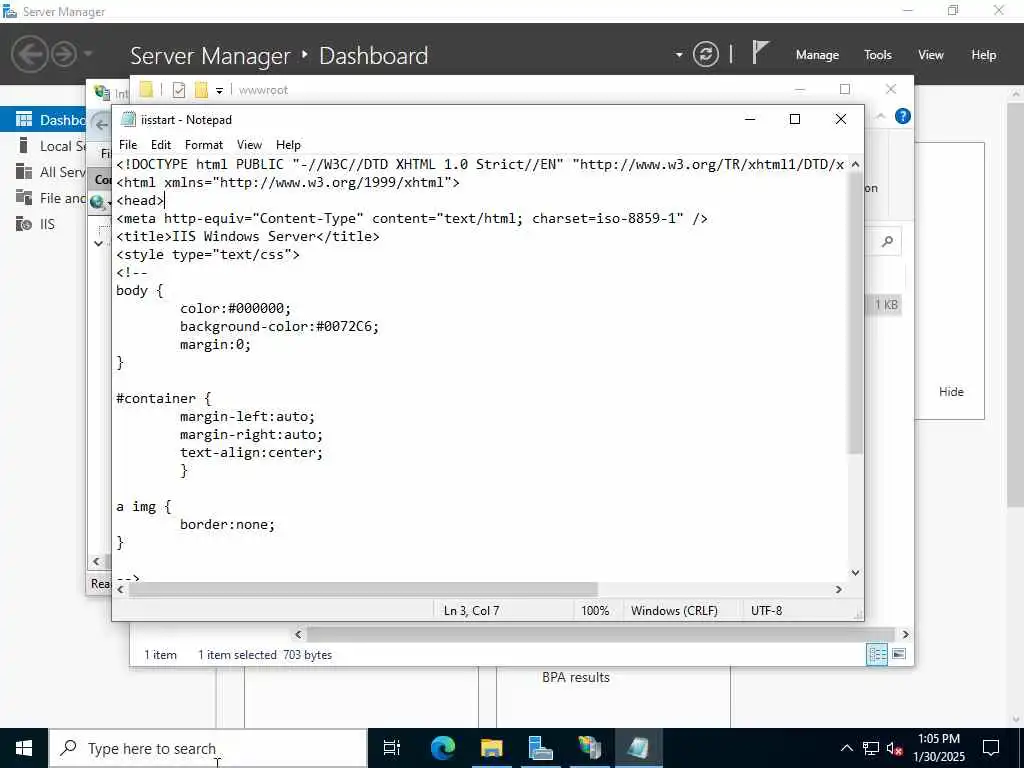Select Dashboard in Server Manager sidebar
Image resolution: width=1024 pixels, height=768 pixels.
(x=43, y=120)
